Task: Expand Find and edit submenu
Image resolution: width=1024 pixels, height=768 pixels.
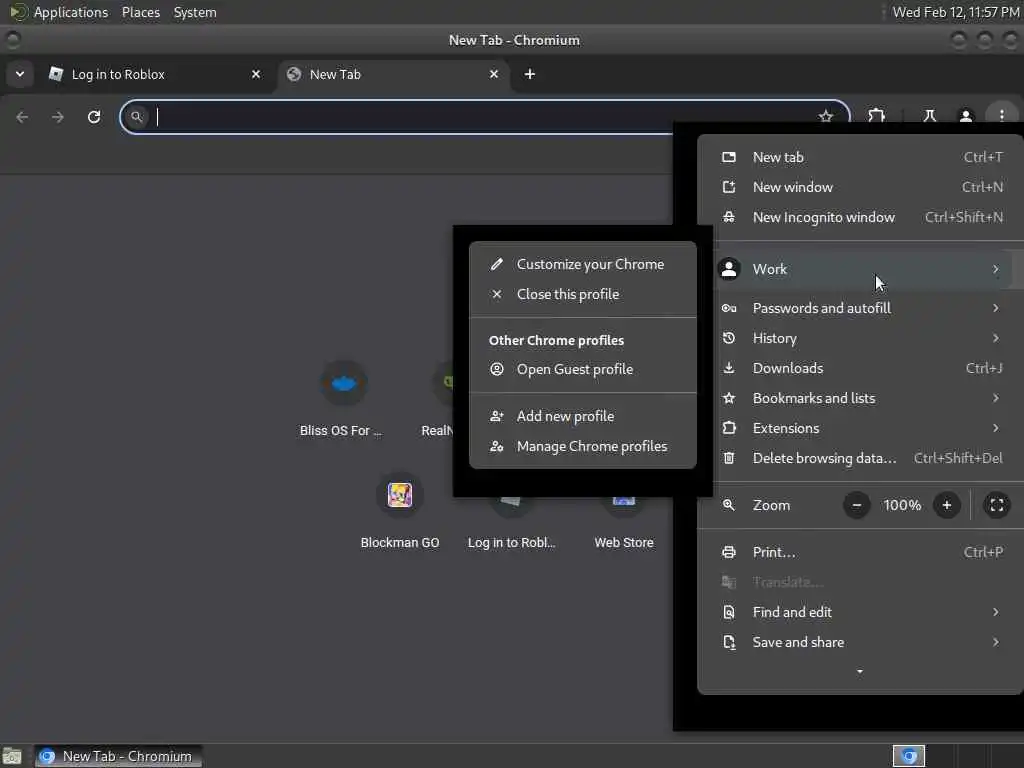Action: [x=862, y=613]
